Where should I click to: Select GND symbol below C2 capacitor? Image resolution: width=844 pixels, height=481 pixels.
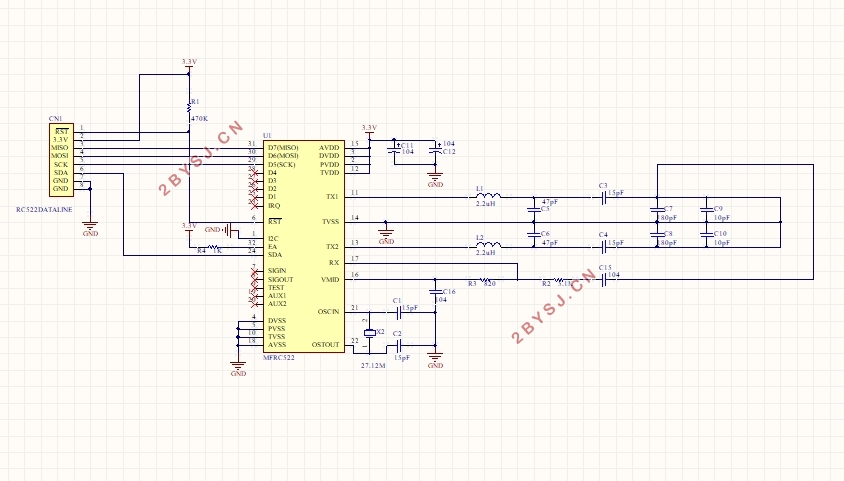[x=435, y=358]
